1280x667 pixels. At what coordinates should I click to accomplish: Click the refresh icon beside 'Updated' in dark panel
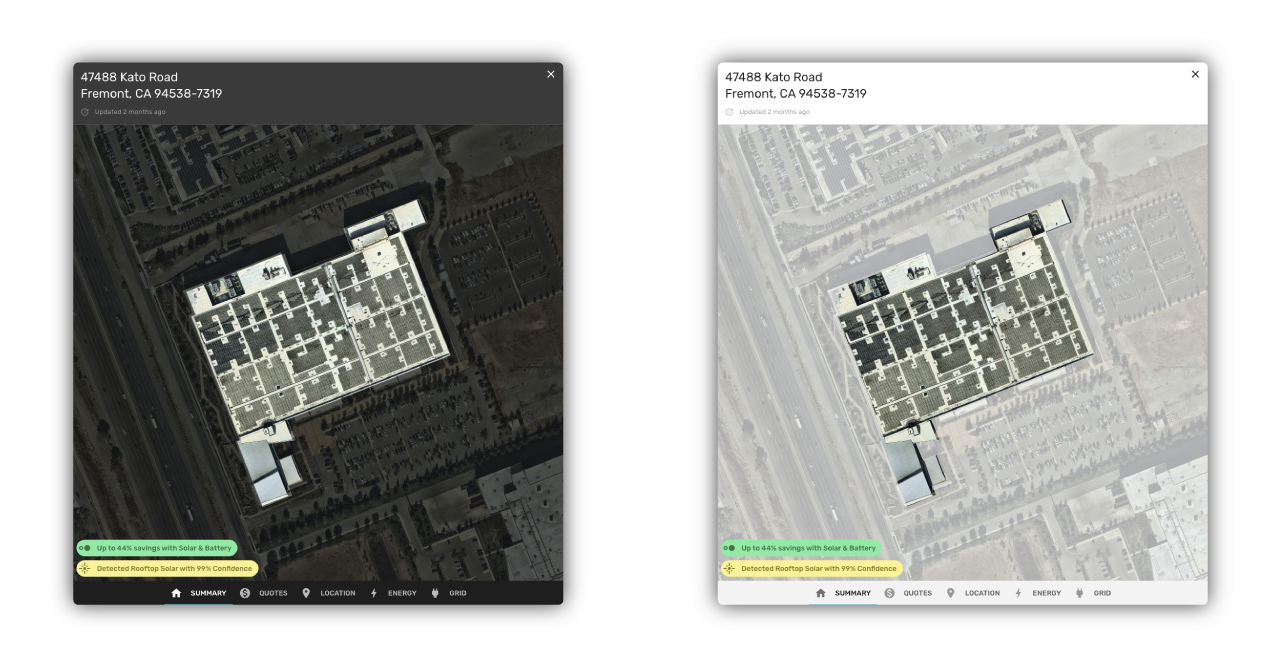point(85,112)
